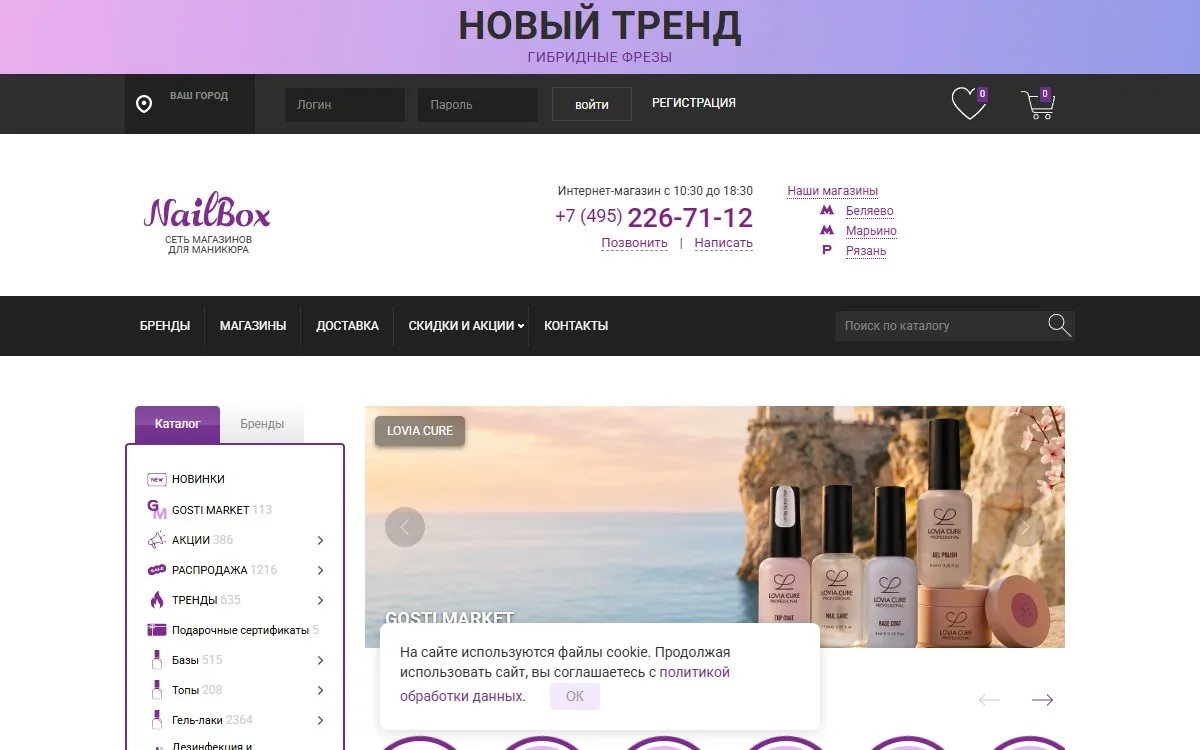This screenshot has height=750, width=1200.
Task: Open the ВАШ ГОРОД city selector
Action: click(190, 104)
